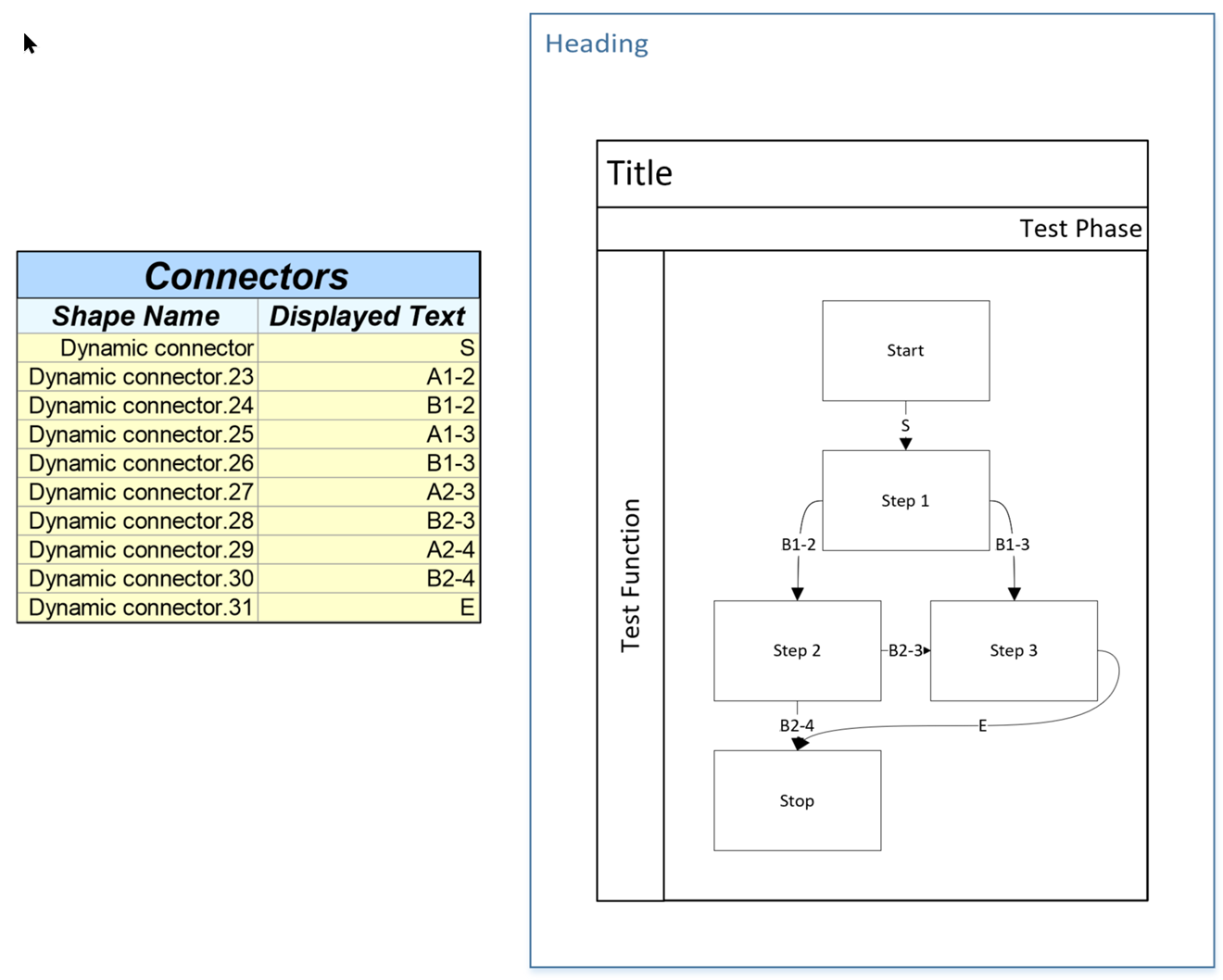The height and width of the screenshot is (980, 1223).
Task: Select the Displayed Text column header
Action: click(368, 316)
